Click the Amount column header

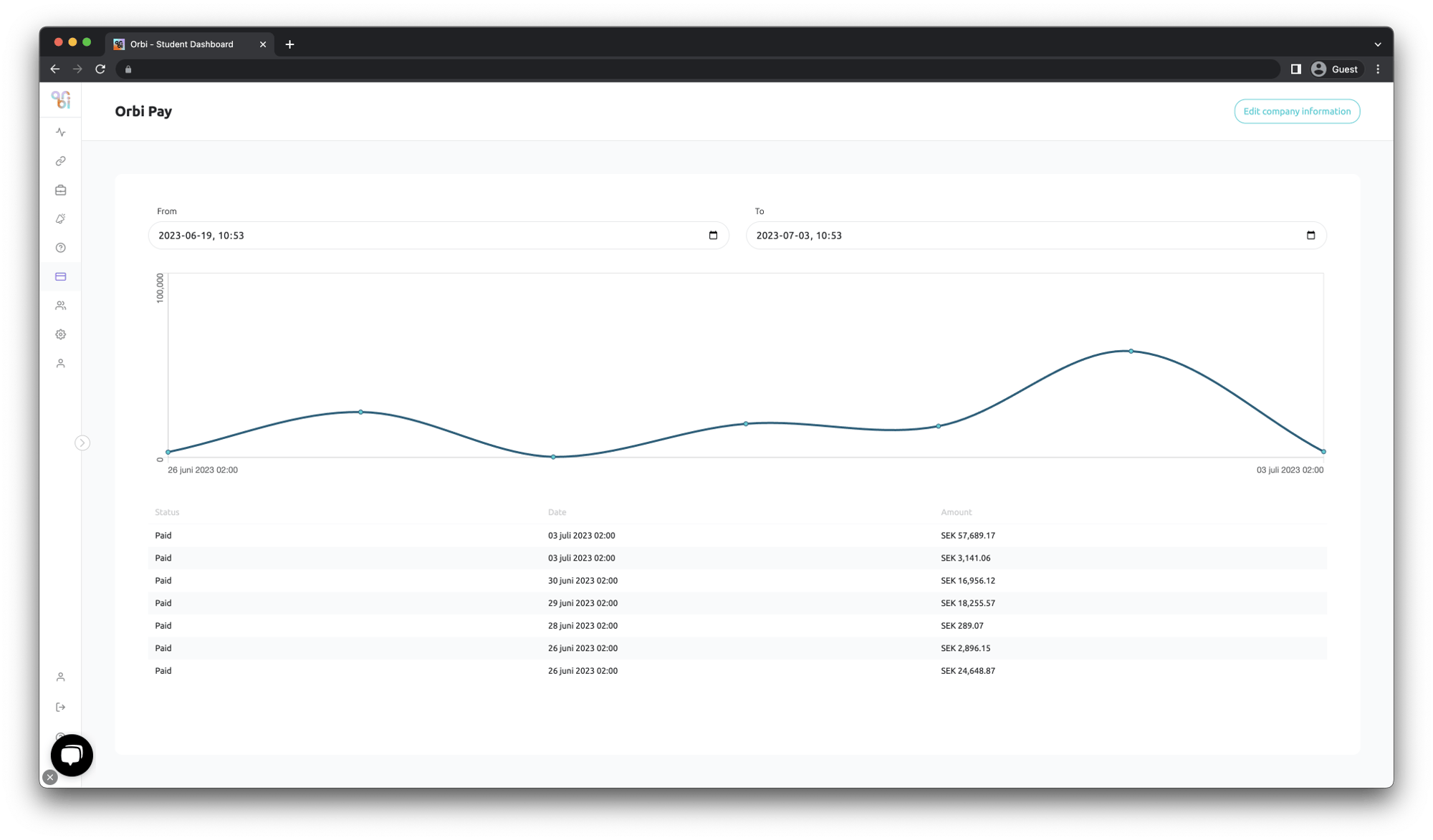point(956,512)
